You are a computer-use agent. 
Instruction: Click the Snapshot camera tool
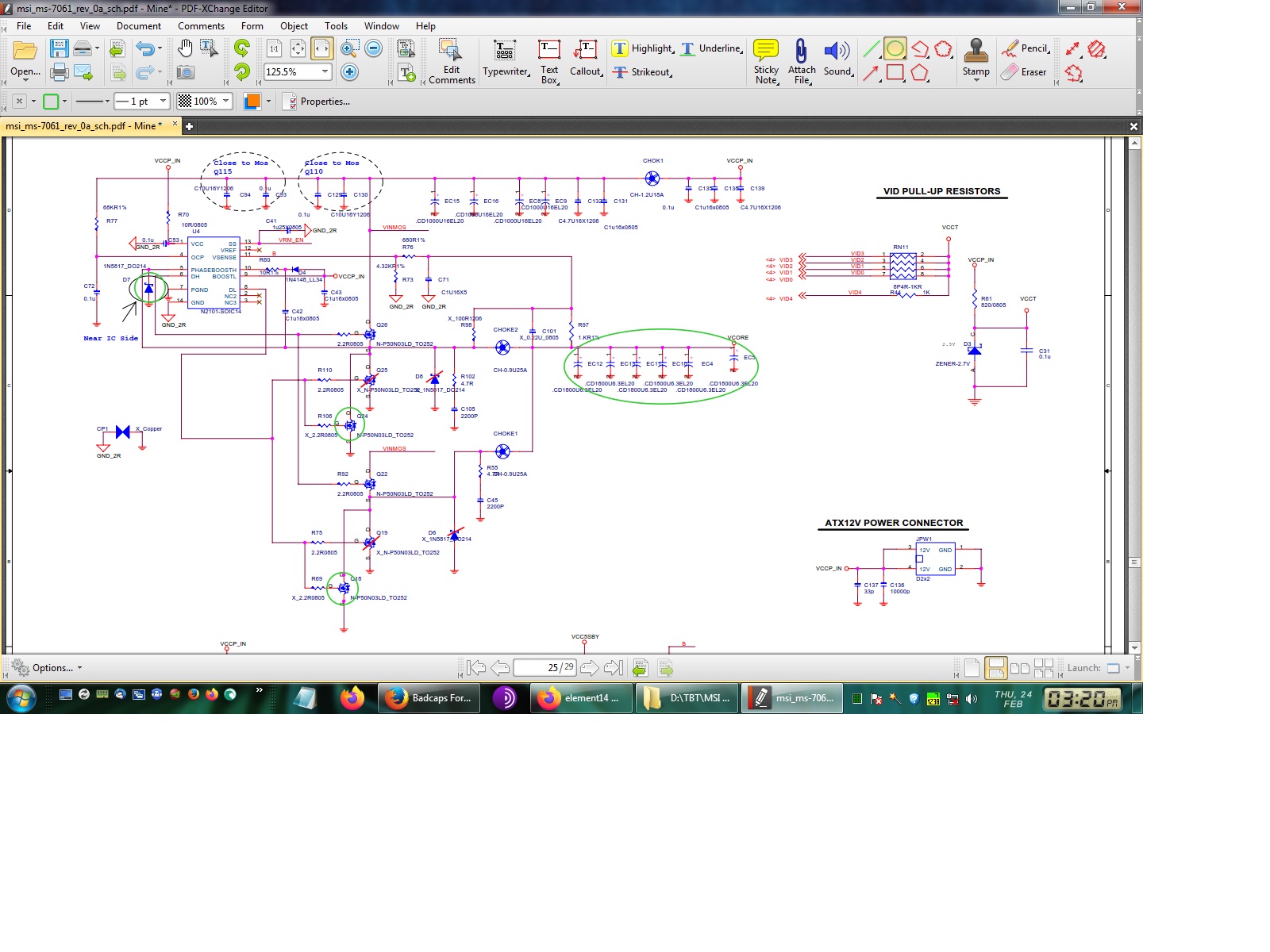click(x=185, y=73)
